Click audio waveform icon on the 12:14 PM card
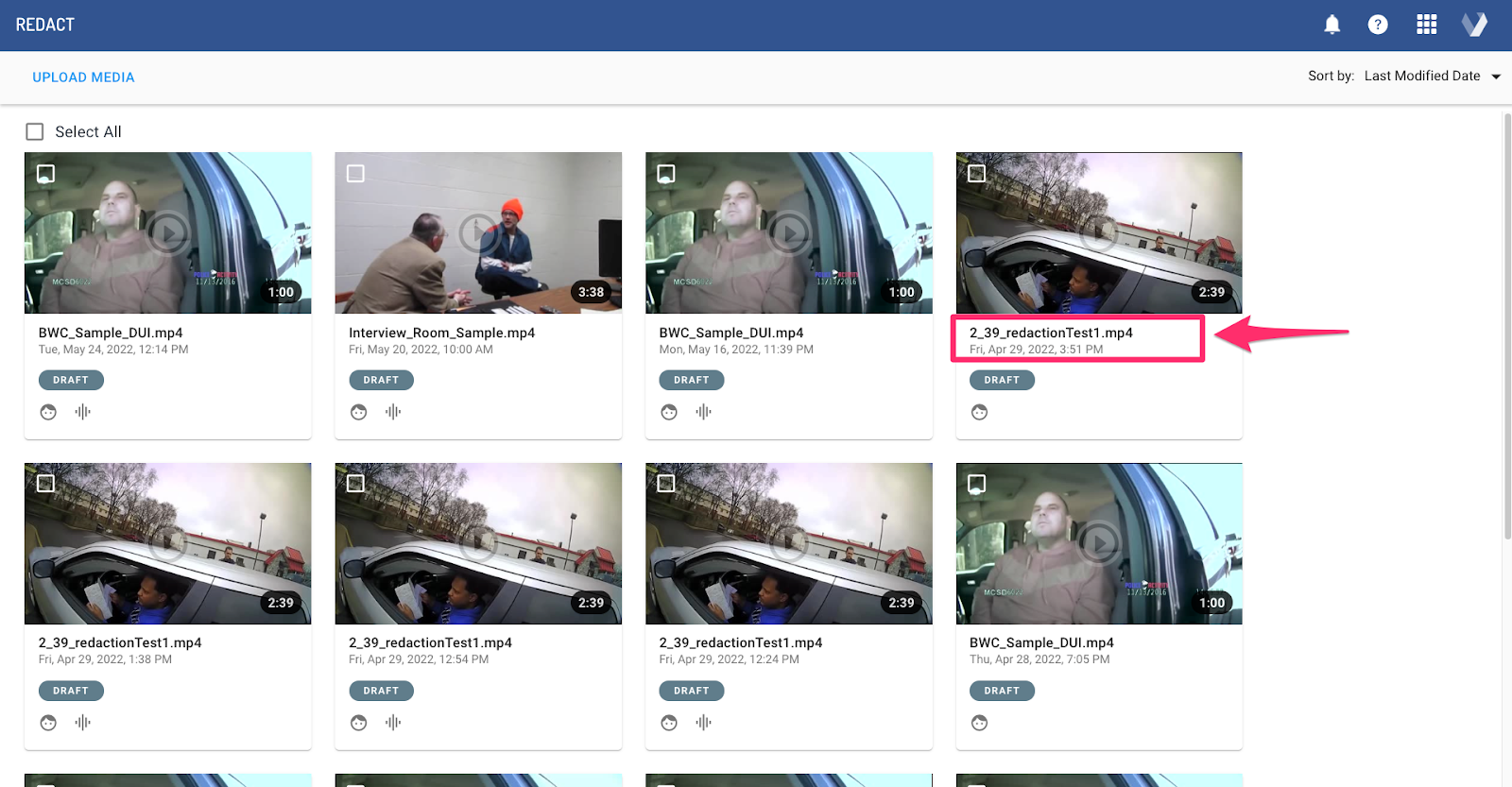Screen dimensions: 1512x787 pos(83,412)
